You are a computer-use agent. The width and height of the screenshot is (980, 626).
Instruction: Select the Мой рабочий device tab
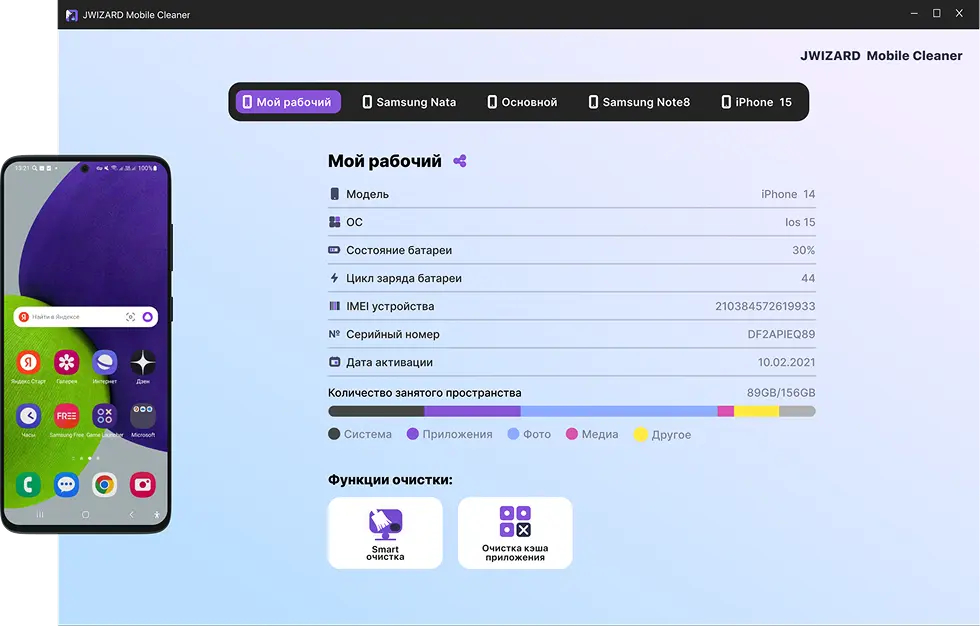[288, 102]
